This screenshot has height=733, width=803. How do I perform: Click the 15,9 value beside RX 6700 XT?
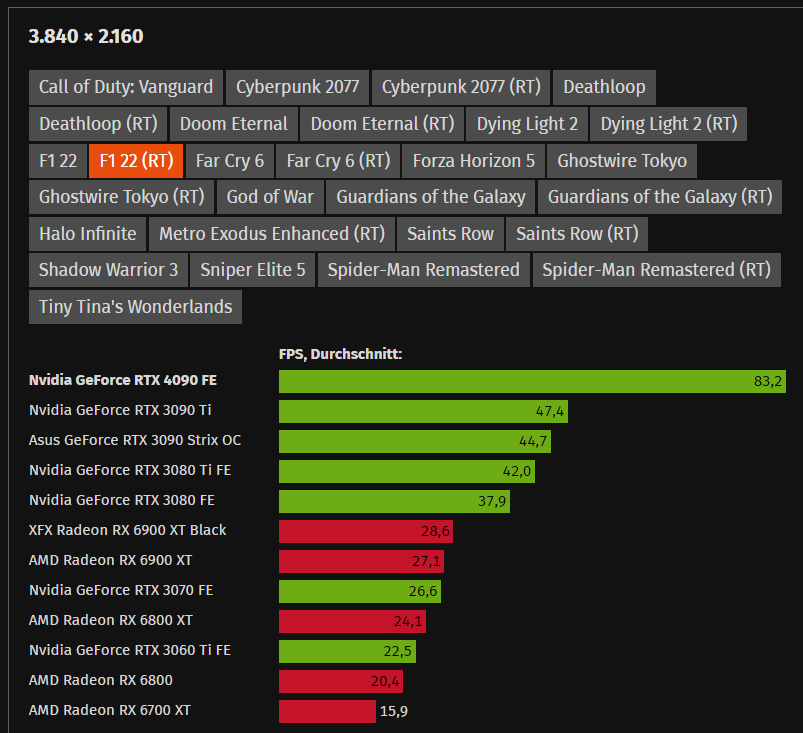(394, 711)
